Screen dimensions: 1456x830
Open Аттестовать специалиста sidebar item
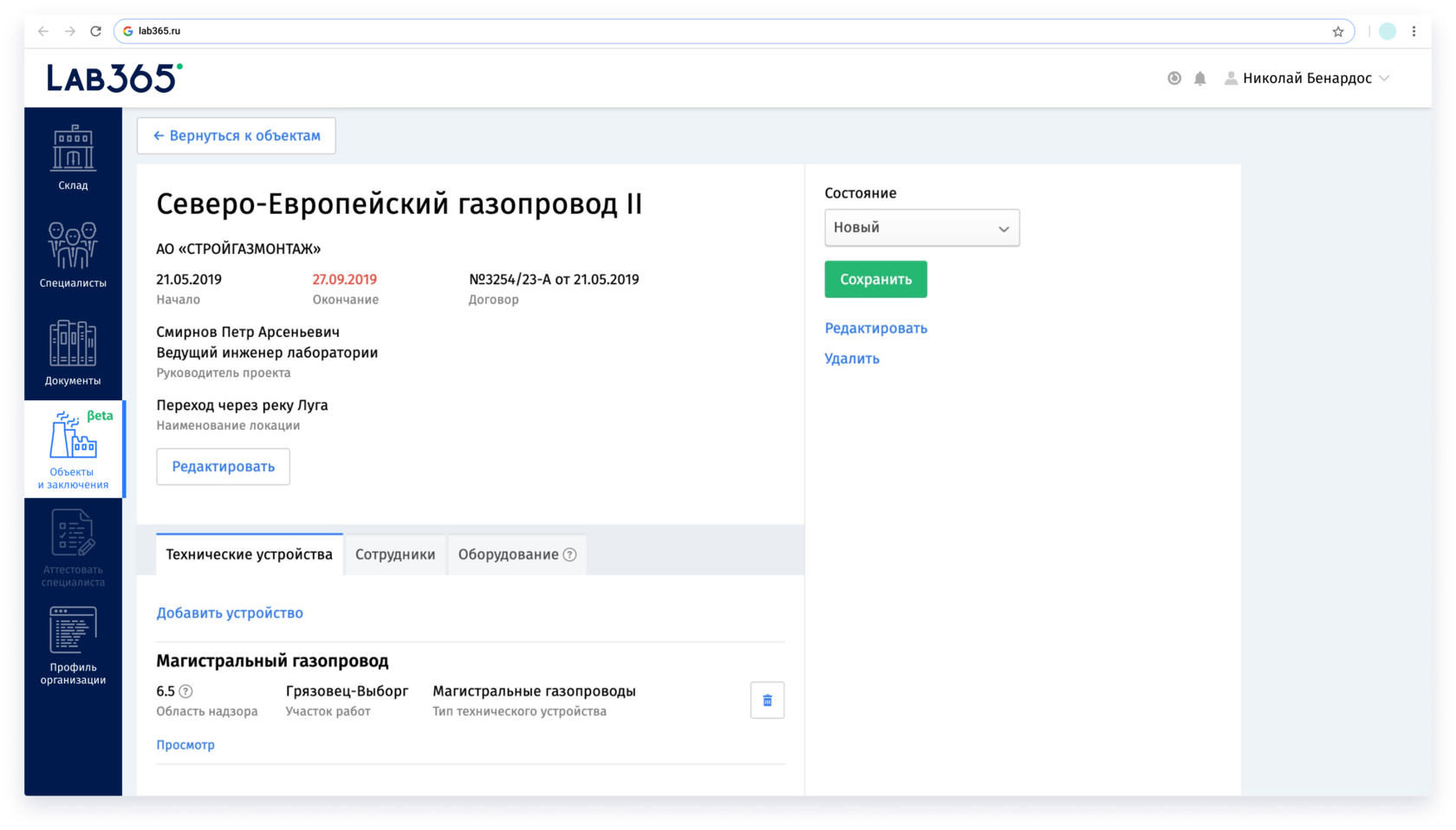(x=73, y=547)
